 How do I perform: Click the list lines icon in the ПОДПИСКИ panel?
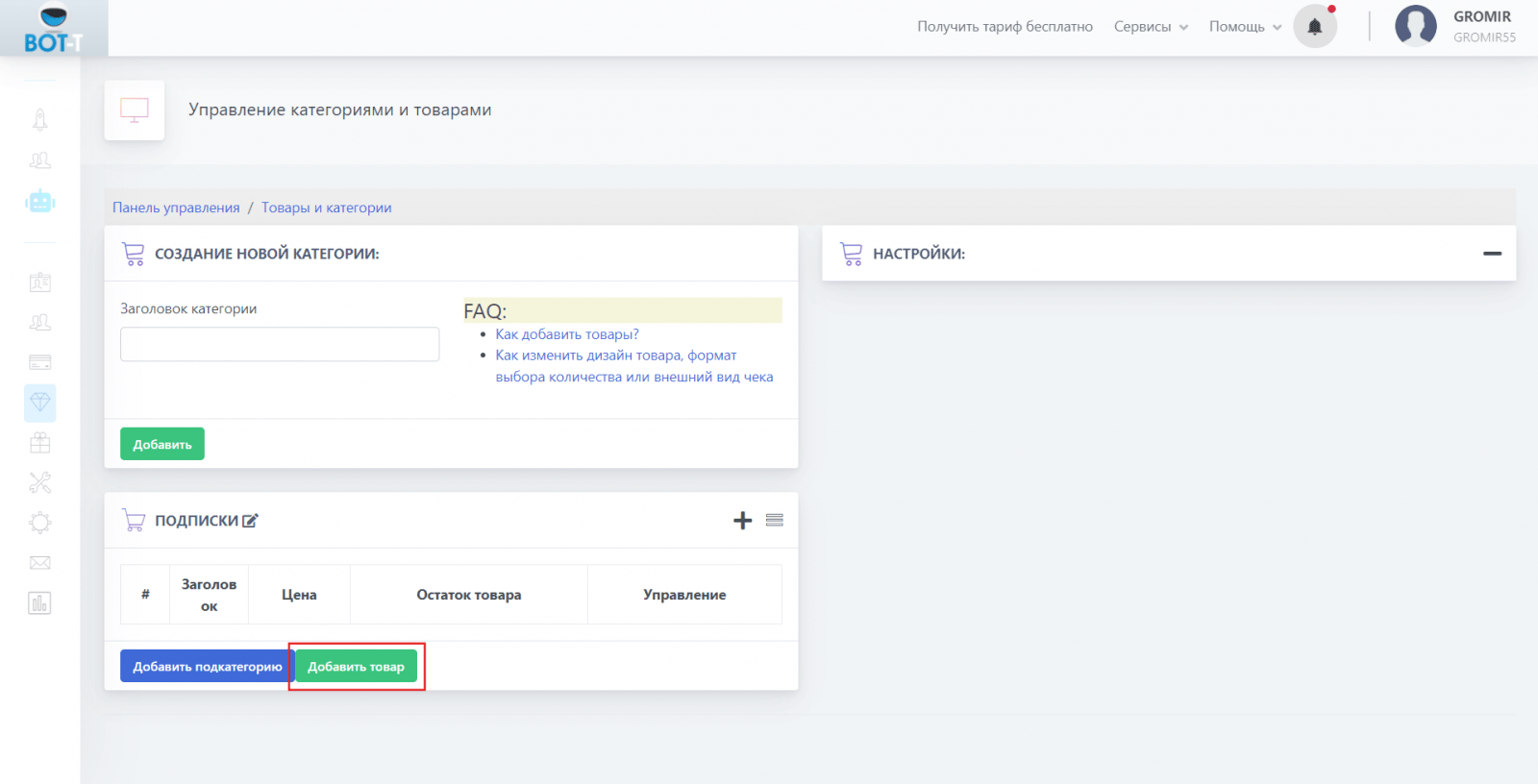[775, 520]
